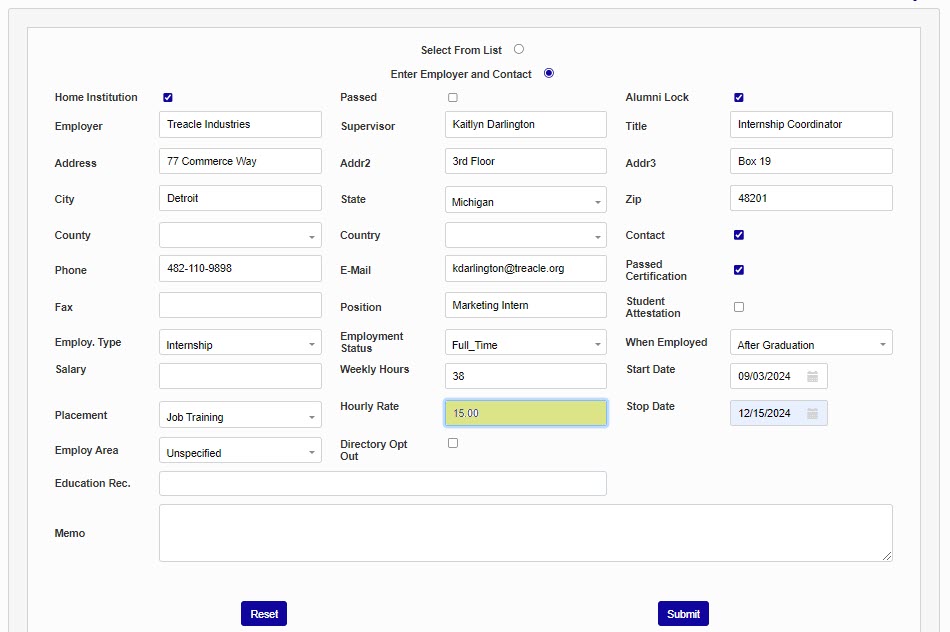The width and height of the screenshot is (950, 632).
Task: Click into the Memo text area
Action: pyautogui.click(x=525, y=533)
